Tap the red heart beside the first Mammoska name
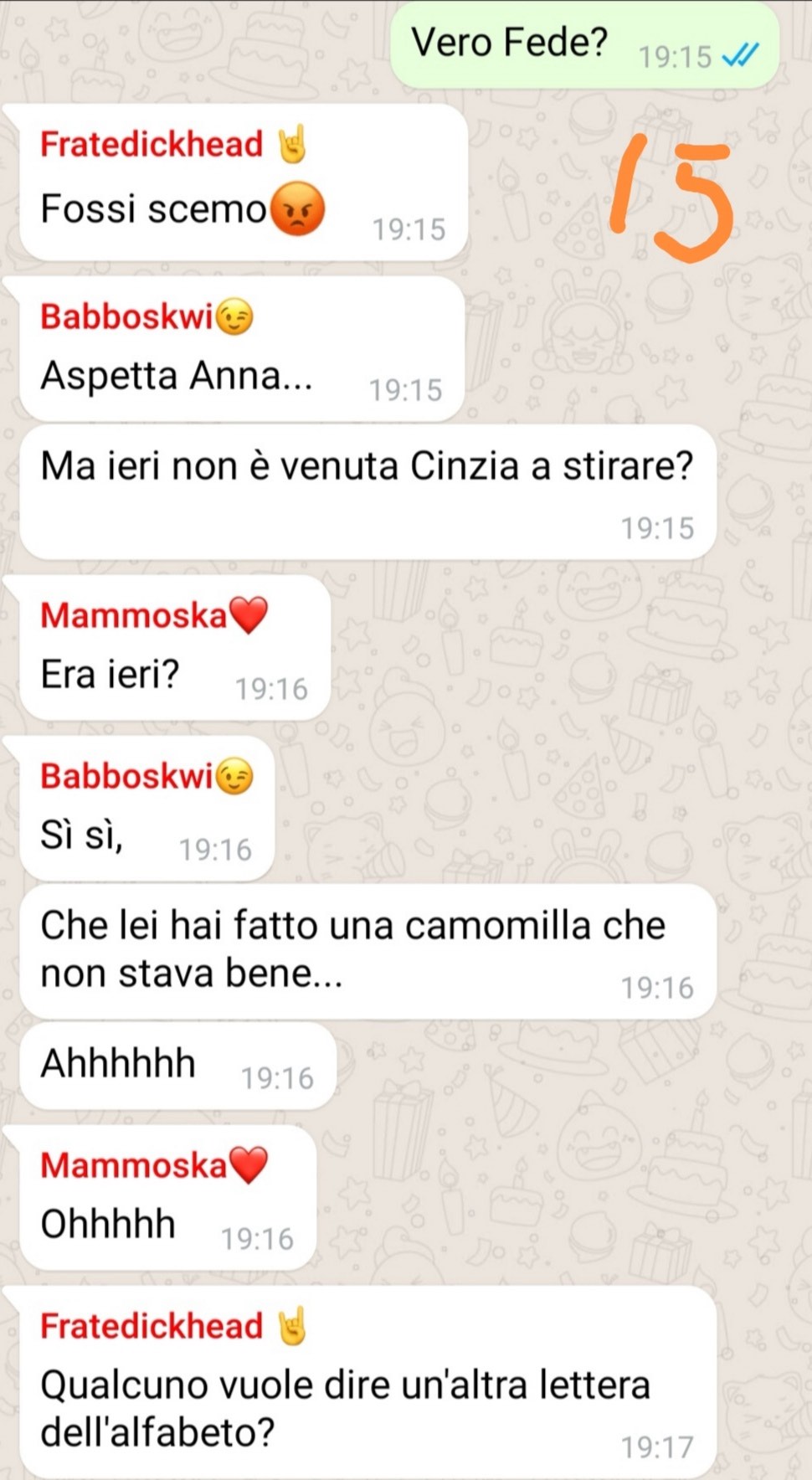The width and height of the screenshot is (812, 1480). (248, 615)
